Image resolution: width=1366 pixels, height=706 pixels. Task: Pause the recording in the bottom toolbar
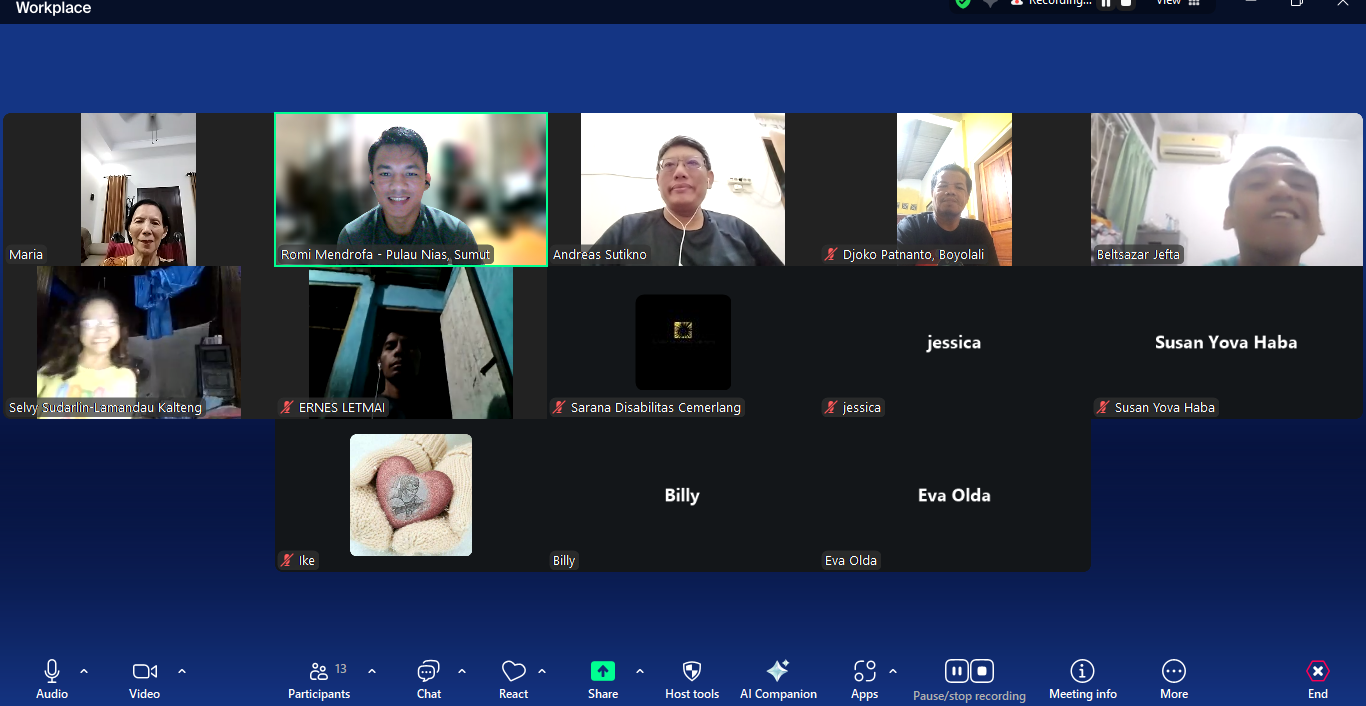coord(956,671)
